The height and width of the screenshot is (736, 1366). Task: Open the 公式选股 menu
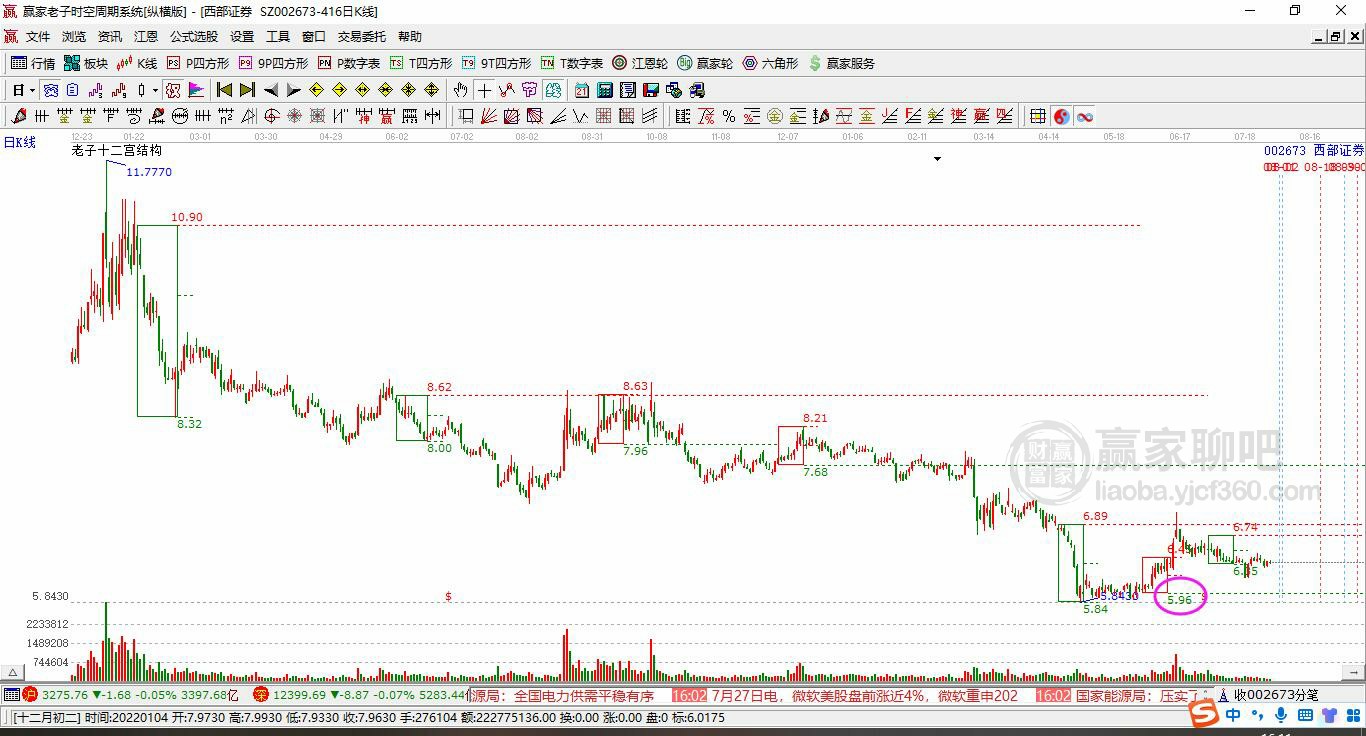coord(194,36)
